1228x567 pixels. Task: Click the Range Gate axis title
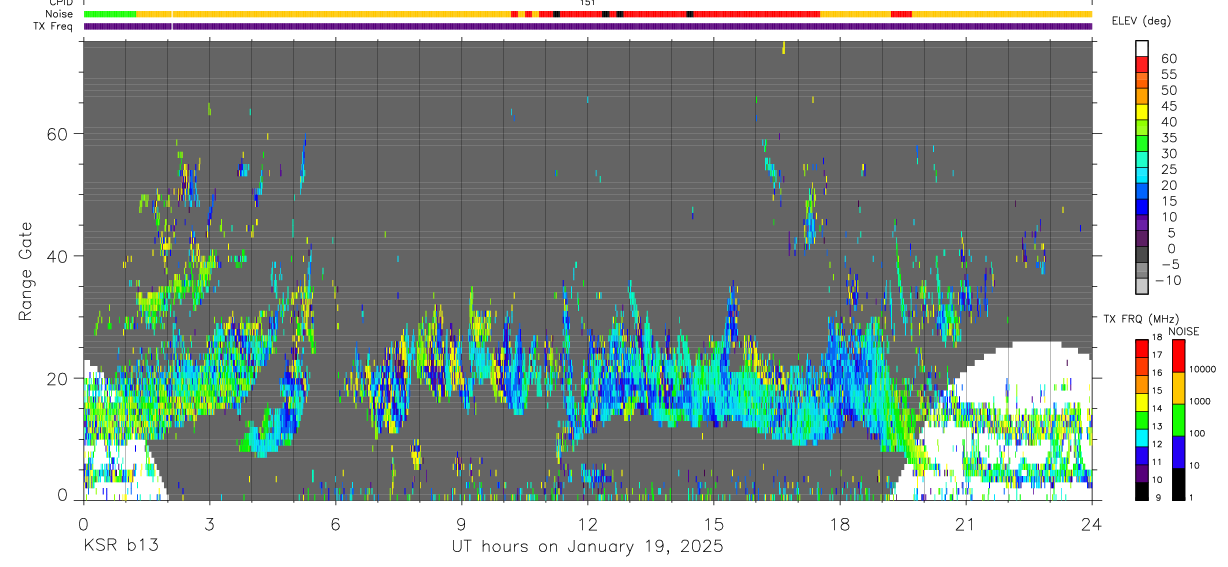(27, 271)
